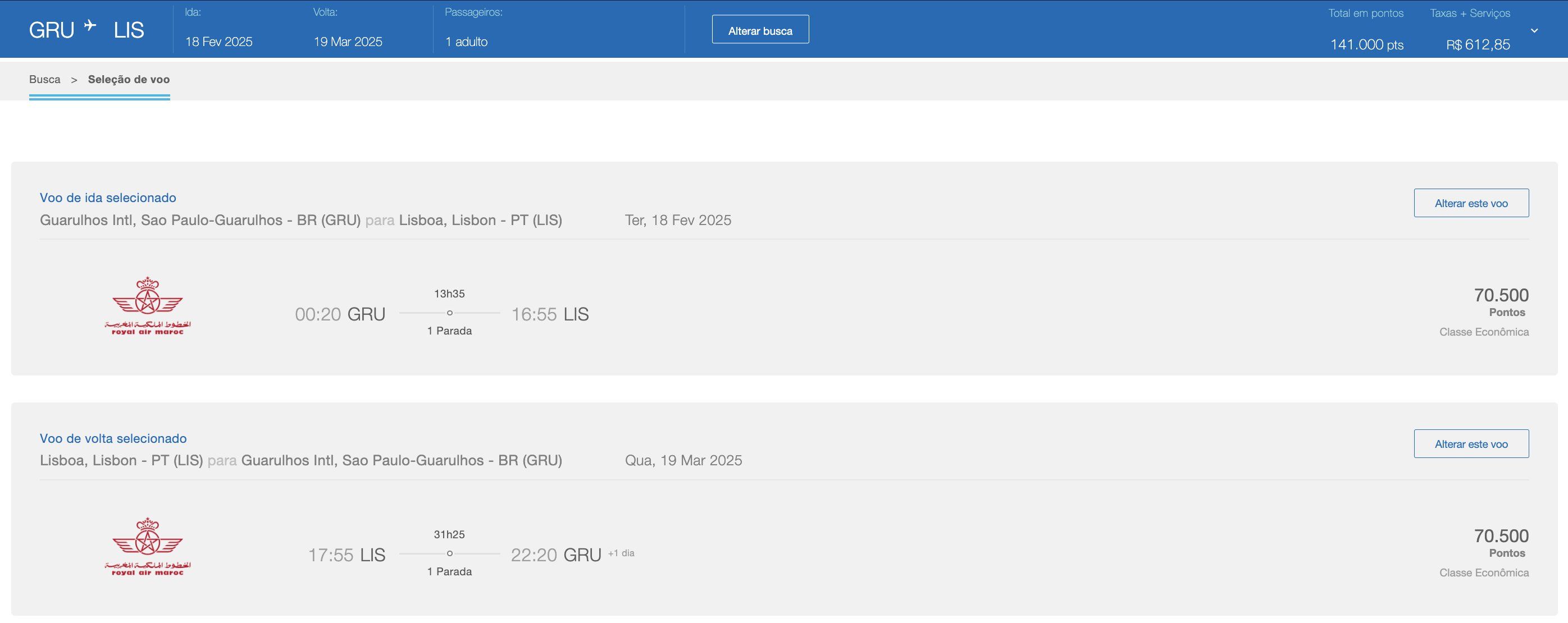Image resolution: width=1568 pixels, height=623 pixels.
Task: Click the Qua, 19 Mar 2025 date
Action: (683, 461)
